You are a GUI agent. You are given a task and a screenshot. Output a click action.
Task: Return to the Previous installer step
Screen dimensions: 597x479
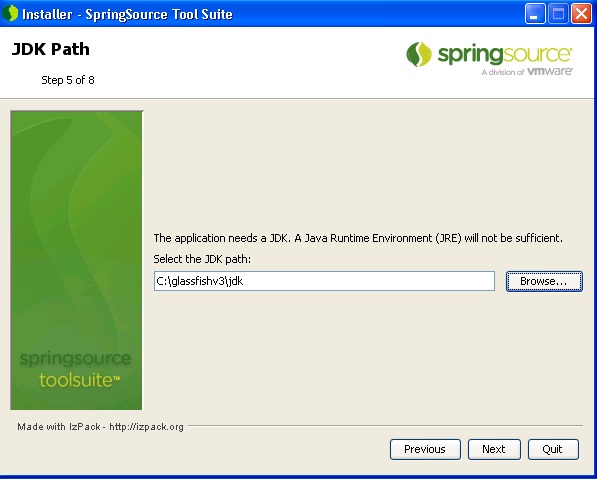coord(425,449)
